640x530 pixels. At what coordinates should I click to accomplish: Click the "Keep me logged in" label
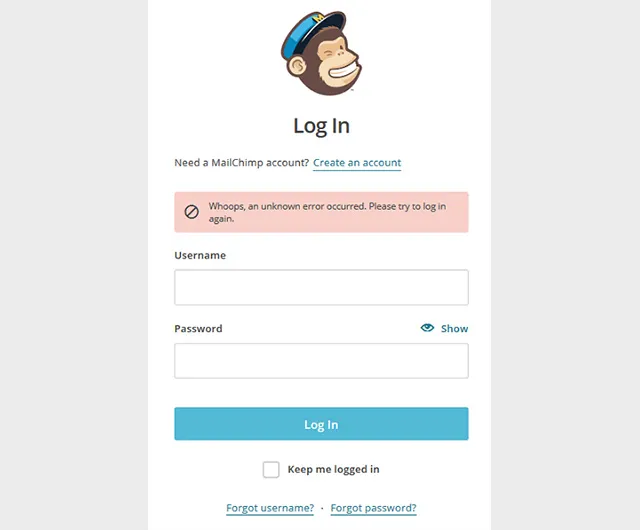(x=333, y=469)
